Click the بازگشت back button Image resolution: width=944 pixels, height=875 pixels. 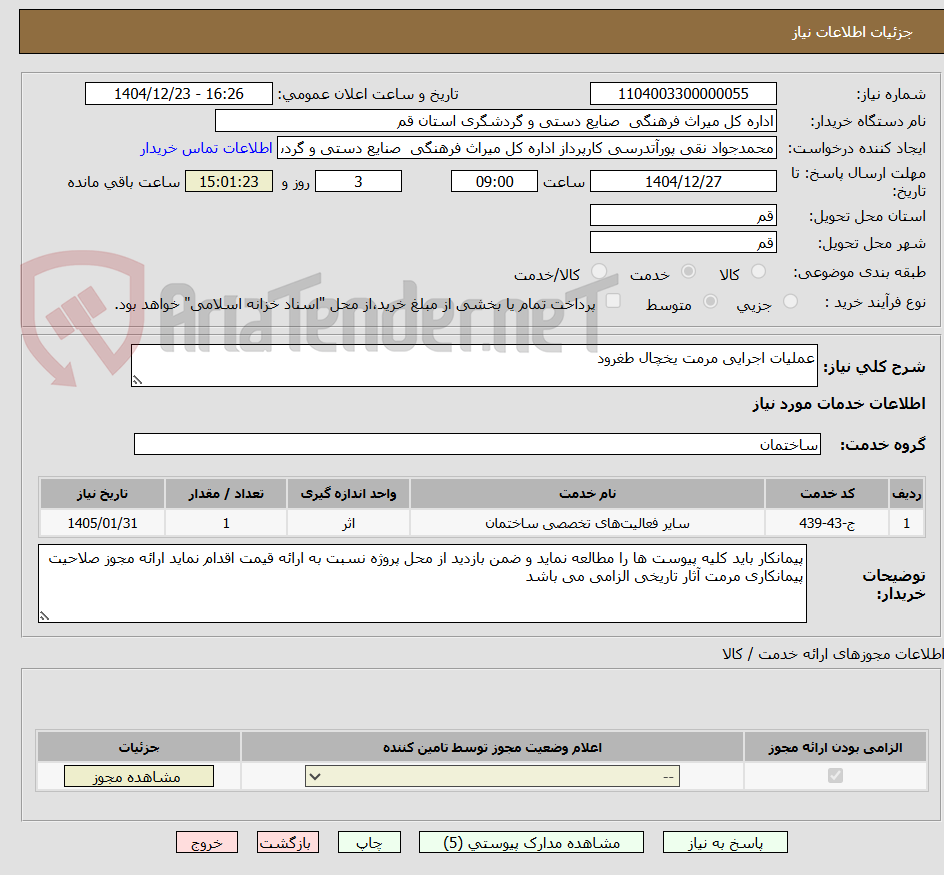click(288, 842)
